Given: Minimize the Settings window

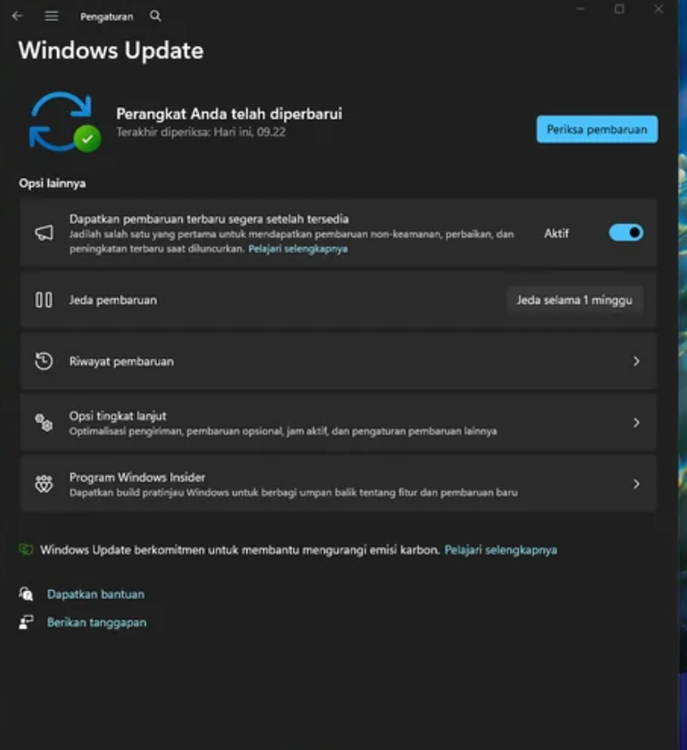Looking at the screenshot, I should point(580,9).
